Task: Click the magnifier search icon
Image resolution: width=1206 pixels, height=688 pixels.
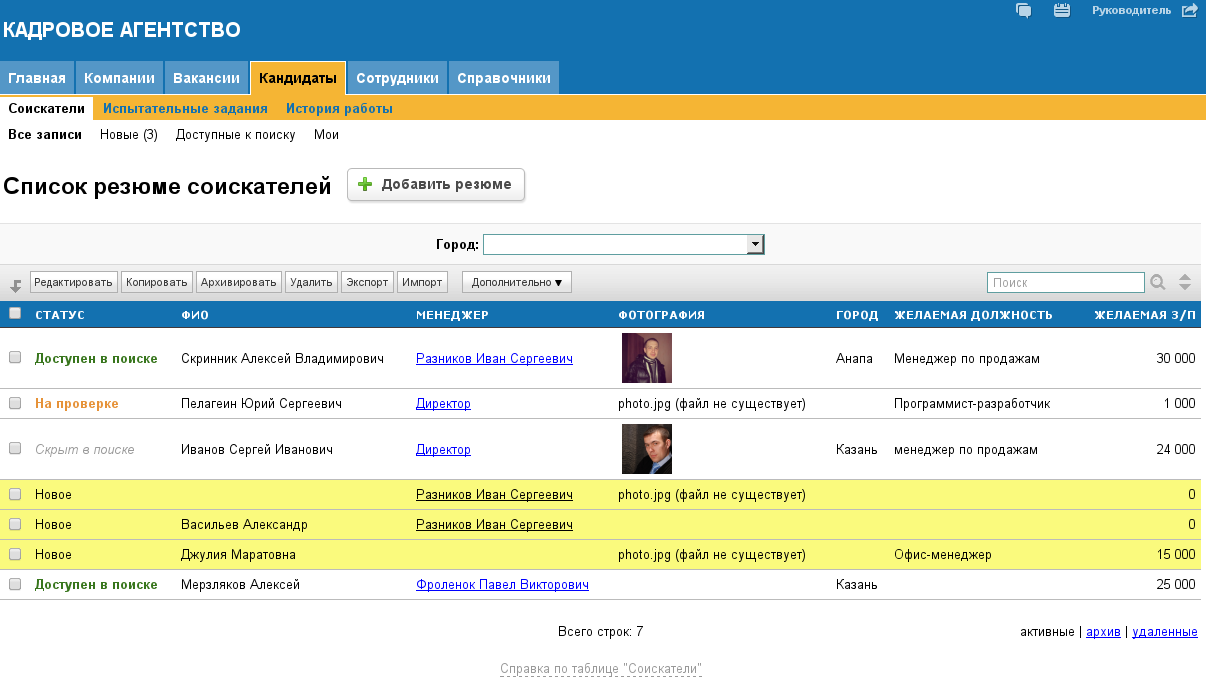Action: click(1158, 282)
